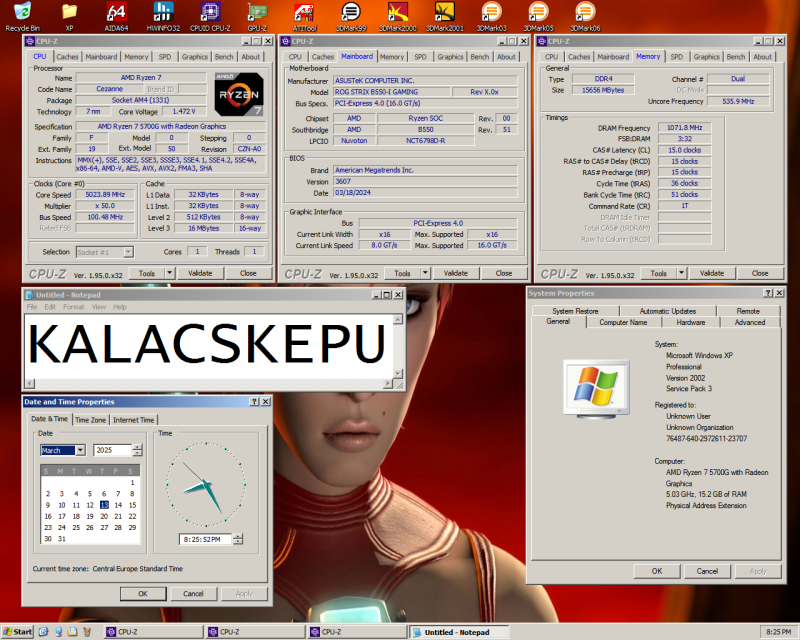Open the Socket #1 selection dropdown
The width and height of the screenshot is (800, 640).
click(x=129, y=252)
